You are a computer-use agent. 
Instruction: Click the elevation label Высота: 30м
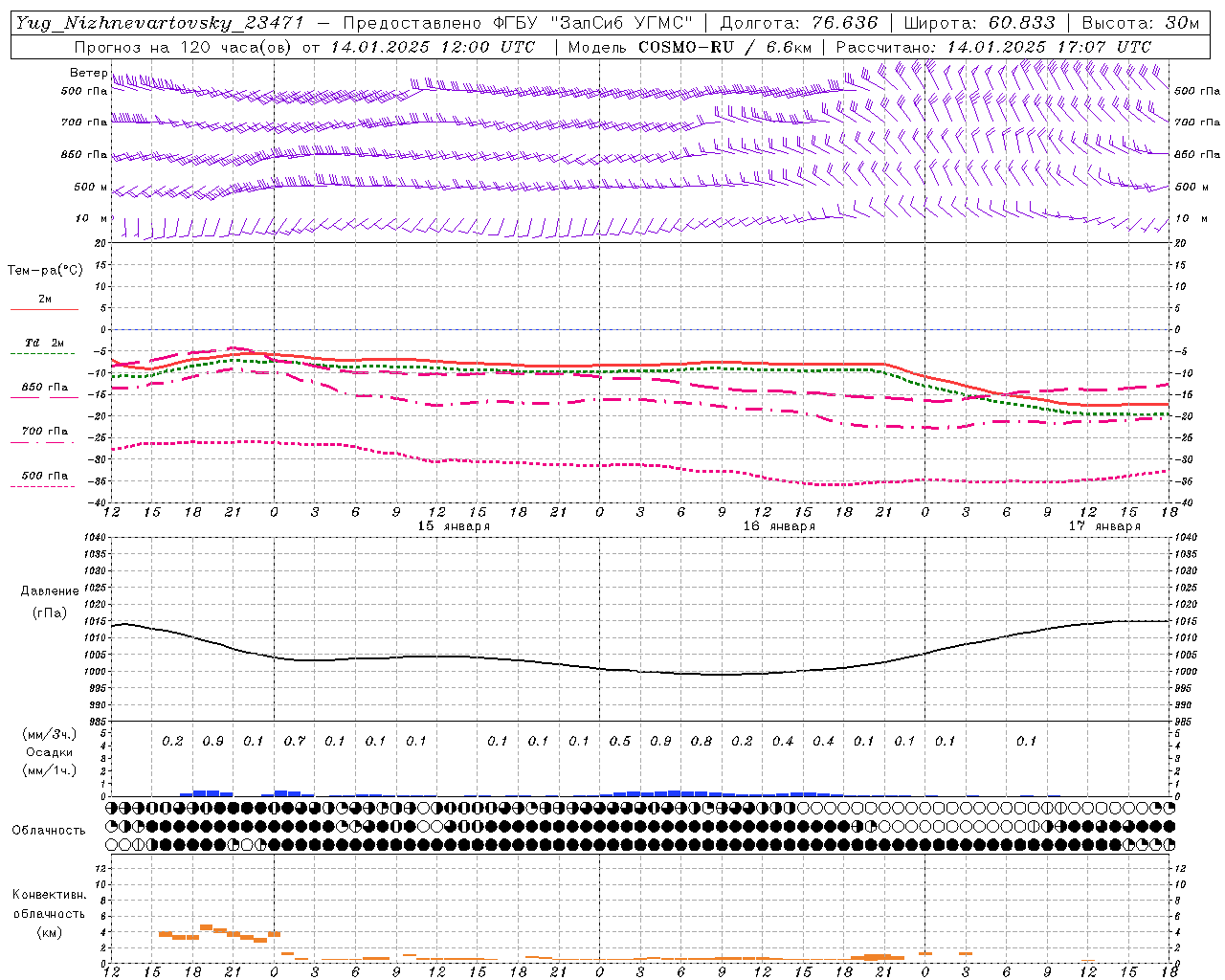[1140, 23]
